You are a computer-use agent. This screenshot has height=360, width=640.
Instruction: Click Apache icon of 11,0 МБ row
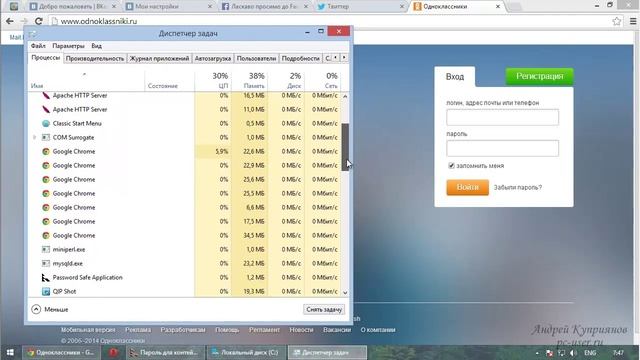point(46,109)
